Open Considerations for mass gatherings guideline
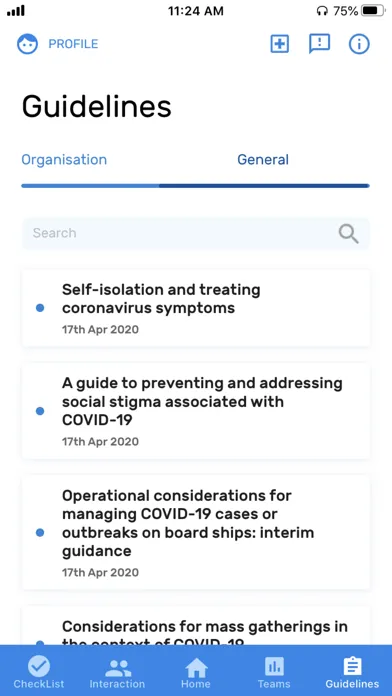This screenshot has height=696, width=392. [196, 626]
